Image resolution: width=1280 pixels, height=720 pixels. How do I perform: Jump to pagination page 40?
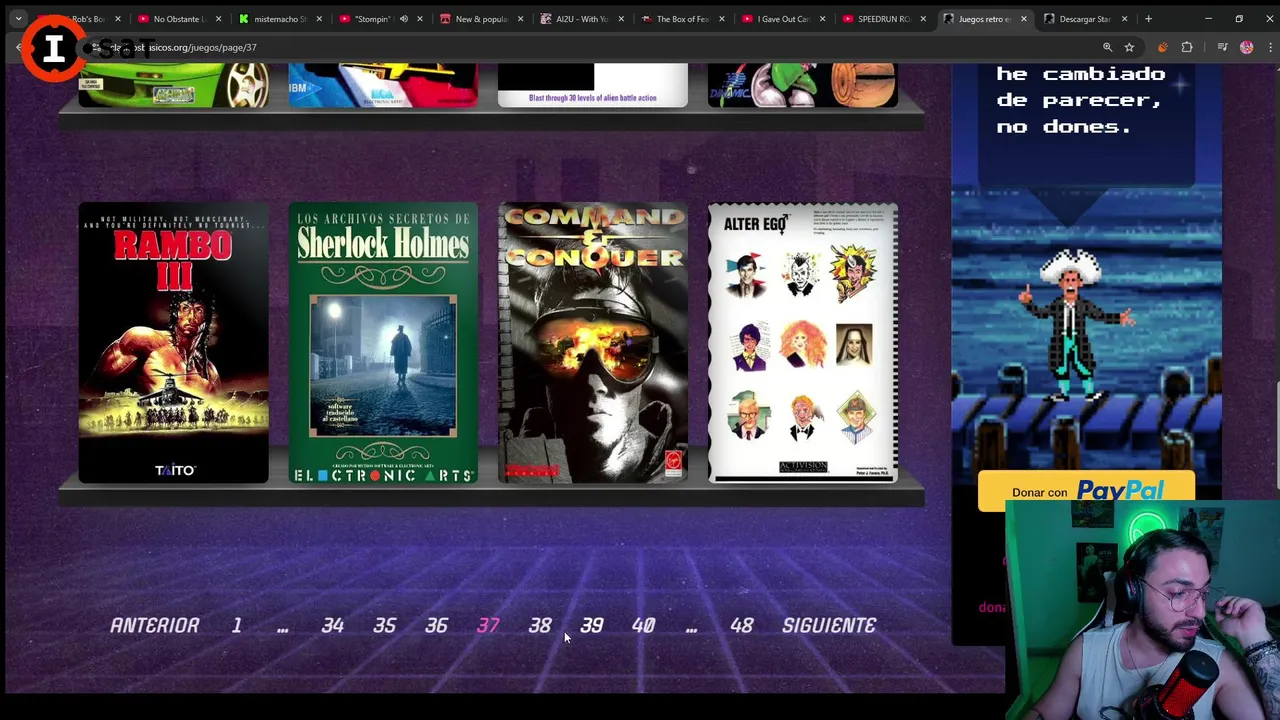643,625
